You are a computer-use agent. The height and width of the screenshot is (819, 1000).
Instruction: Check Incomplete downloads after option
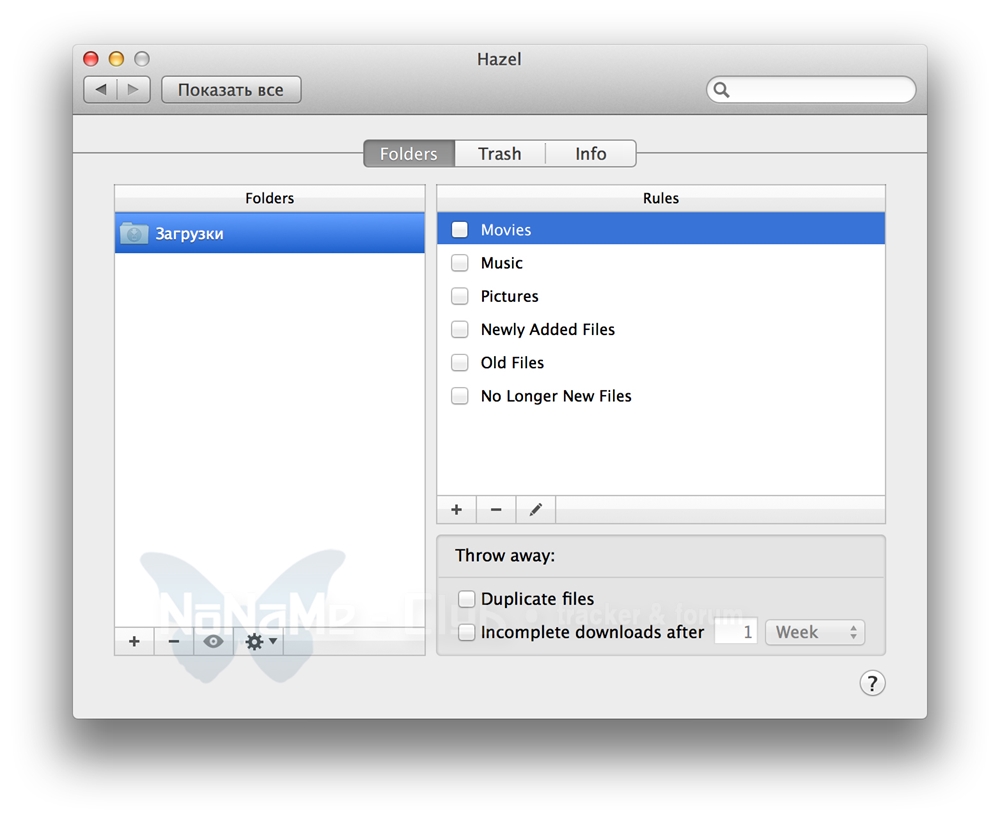(x=467, y=632)
